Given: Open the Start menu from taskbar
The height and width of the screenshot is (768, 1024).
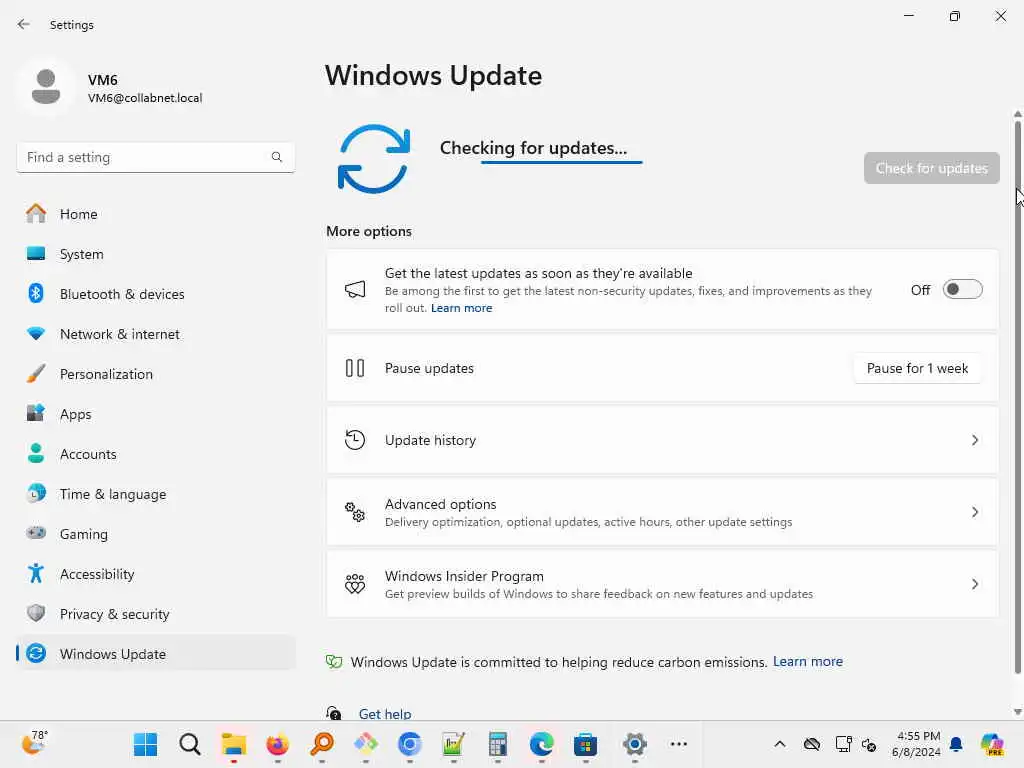Looking at the screenshot, I should click(145, 744).
